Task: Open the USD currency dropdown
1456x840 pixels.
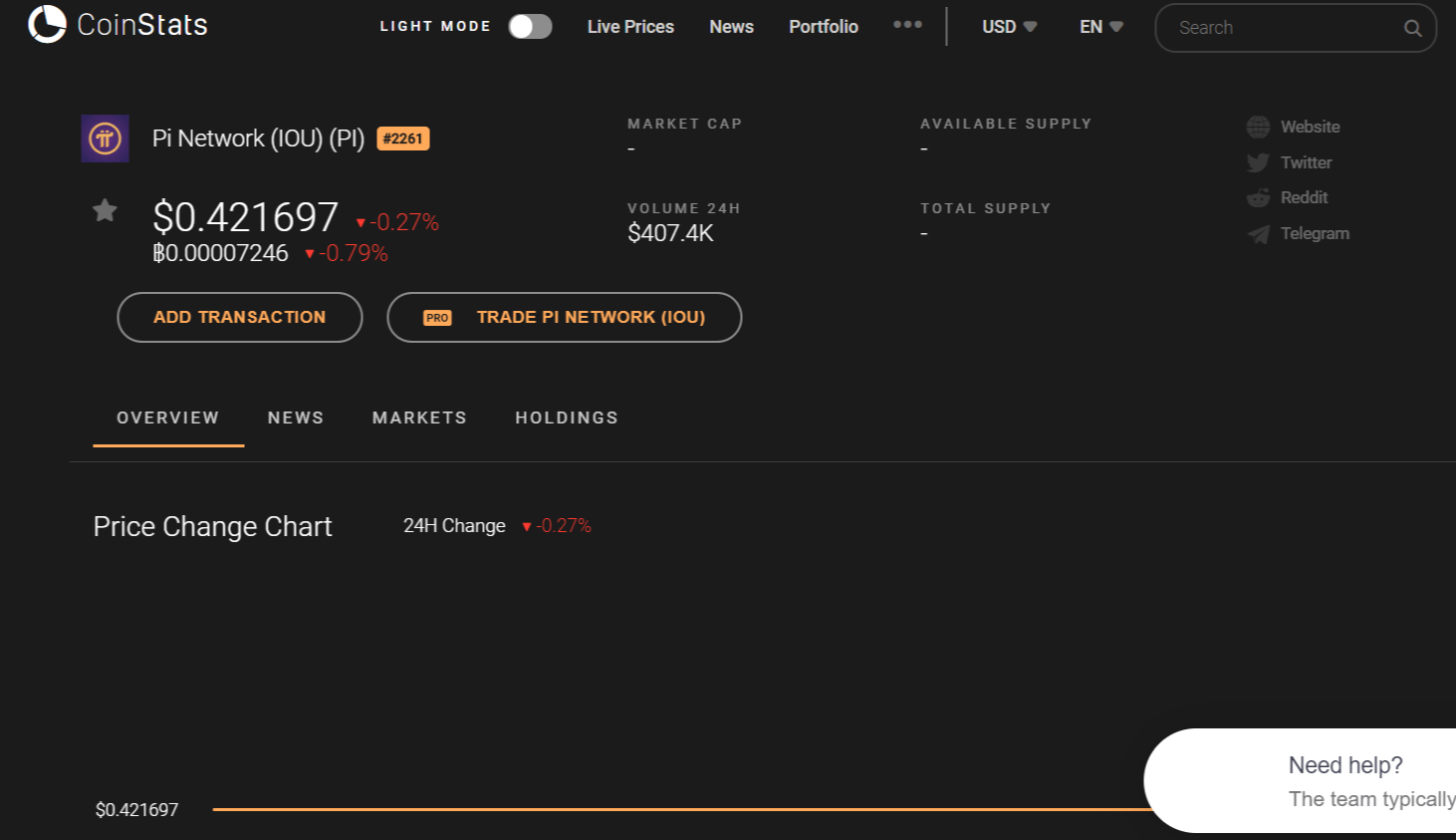Action: pyautogui.click(x=1009, y=27)
